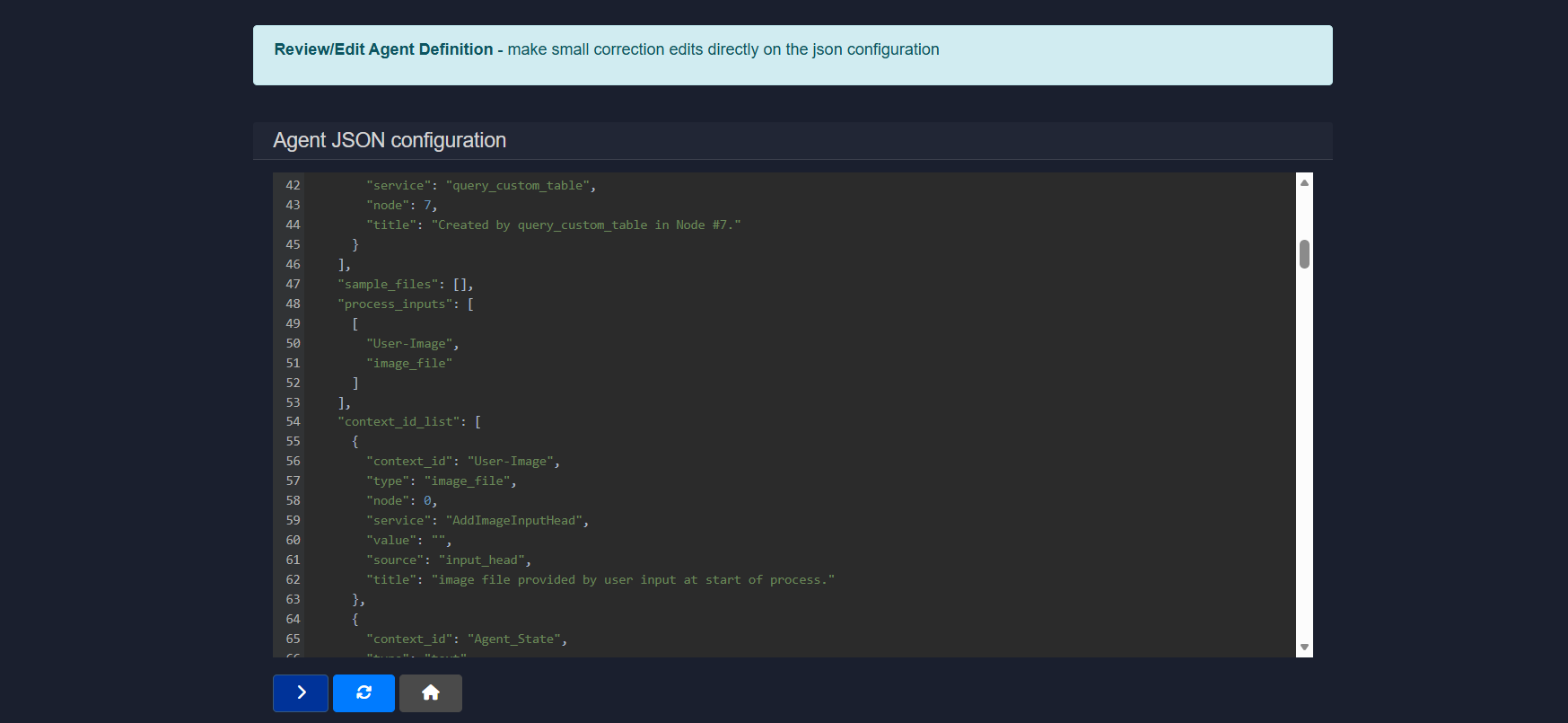Screen dimensions: 1568x723
Task: Click the blue refresh icon button
Action: pos(364,692)
